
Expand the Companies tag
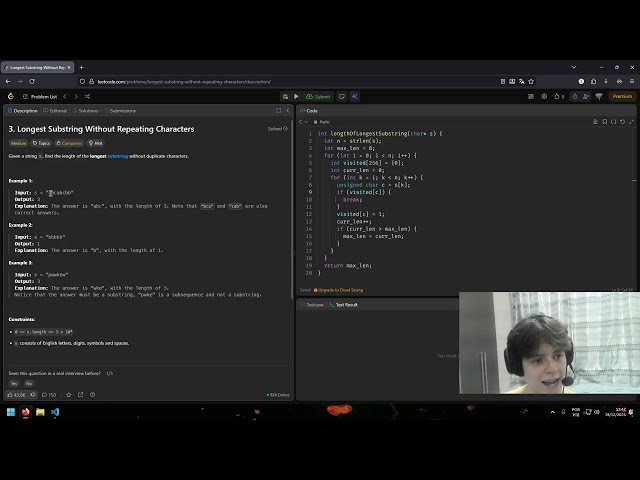coord(69,143)
